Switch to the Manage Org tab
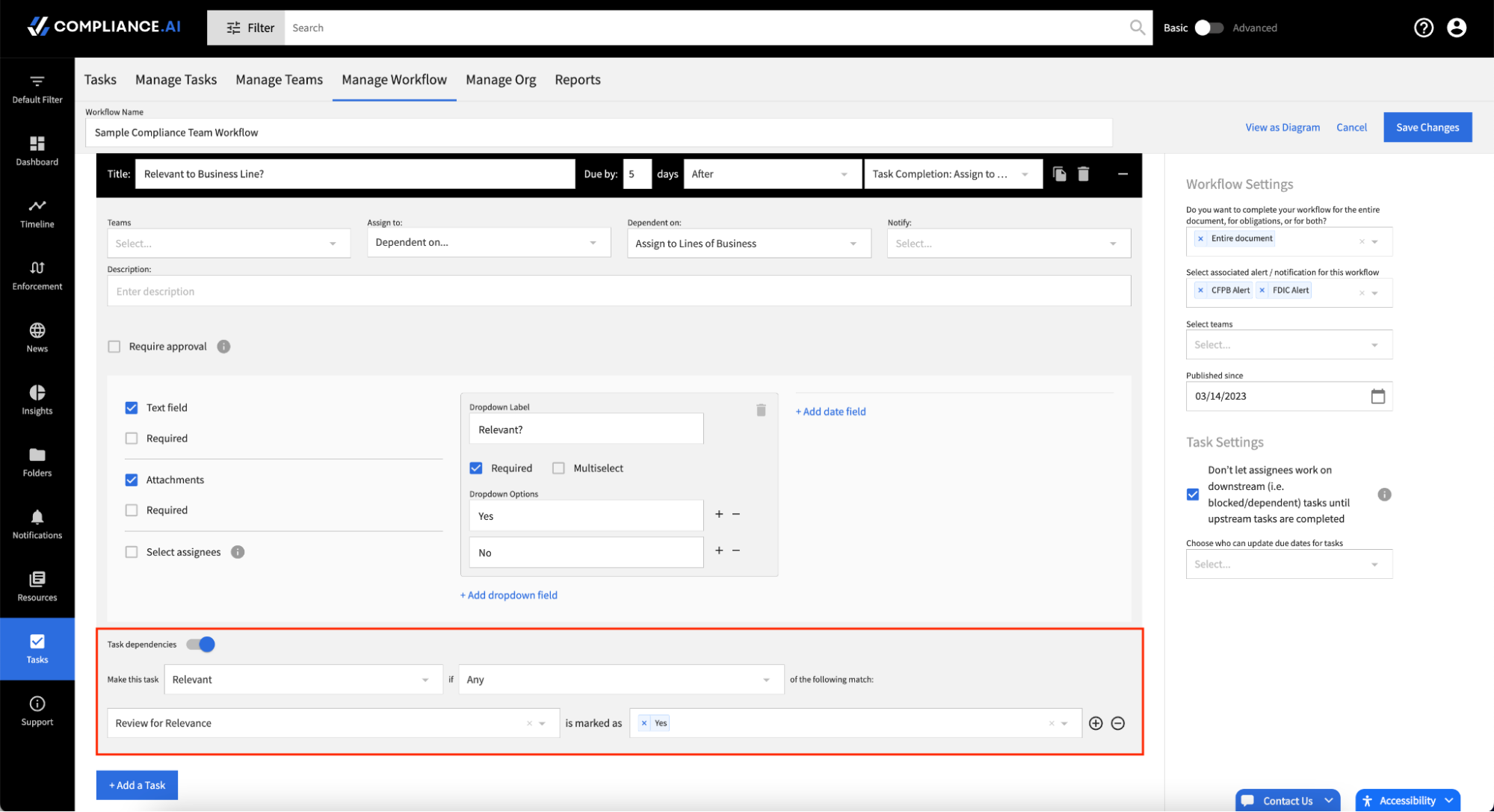Image resolution: width=1494 pixels, height=812 pixels. 501,80
